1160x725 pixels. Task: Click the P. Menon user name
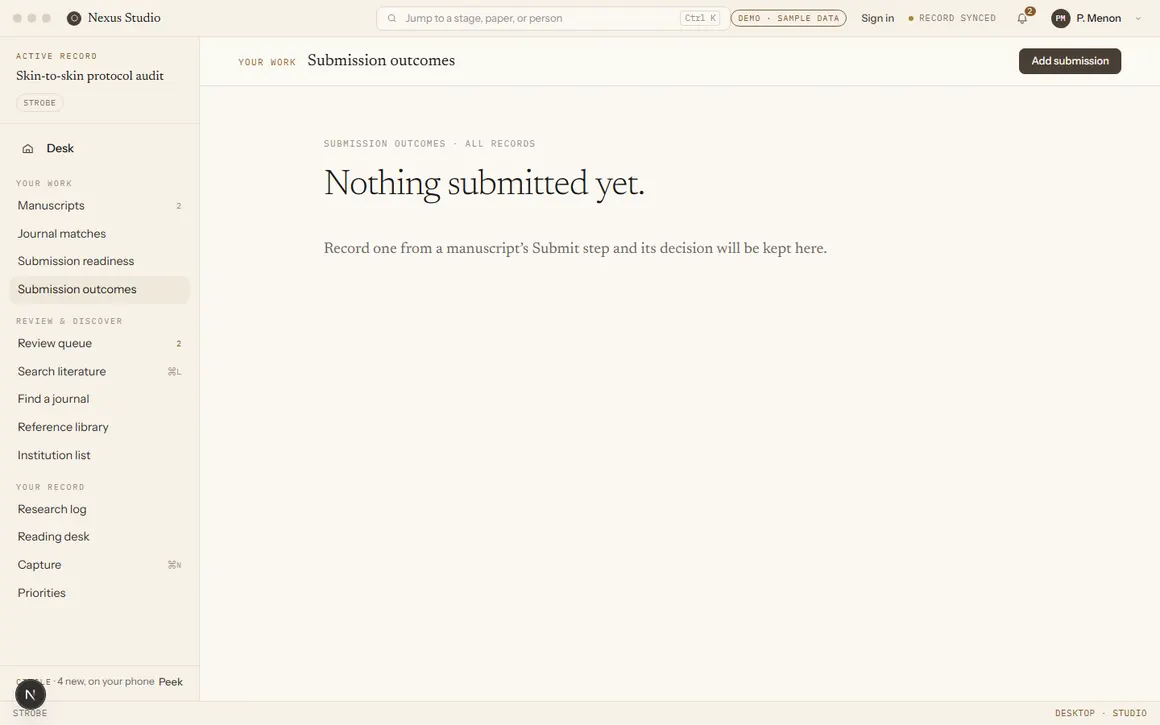(1099, 18)
